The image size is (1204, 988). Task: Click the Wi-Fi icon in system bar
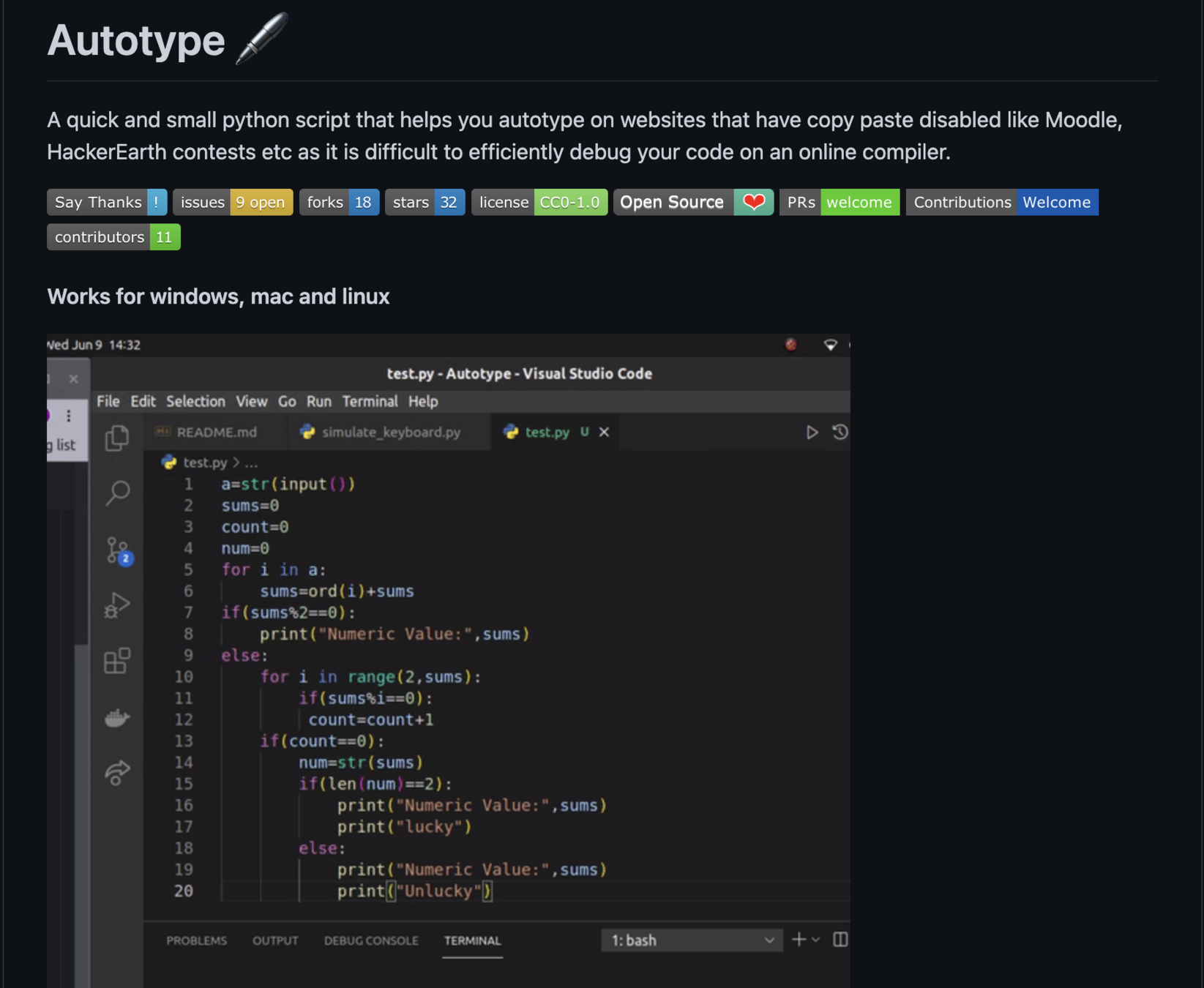coord(830,345)
